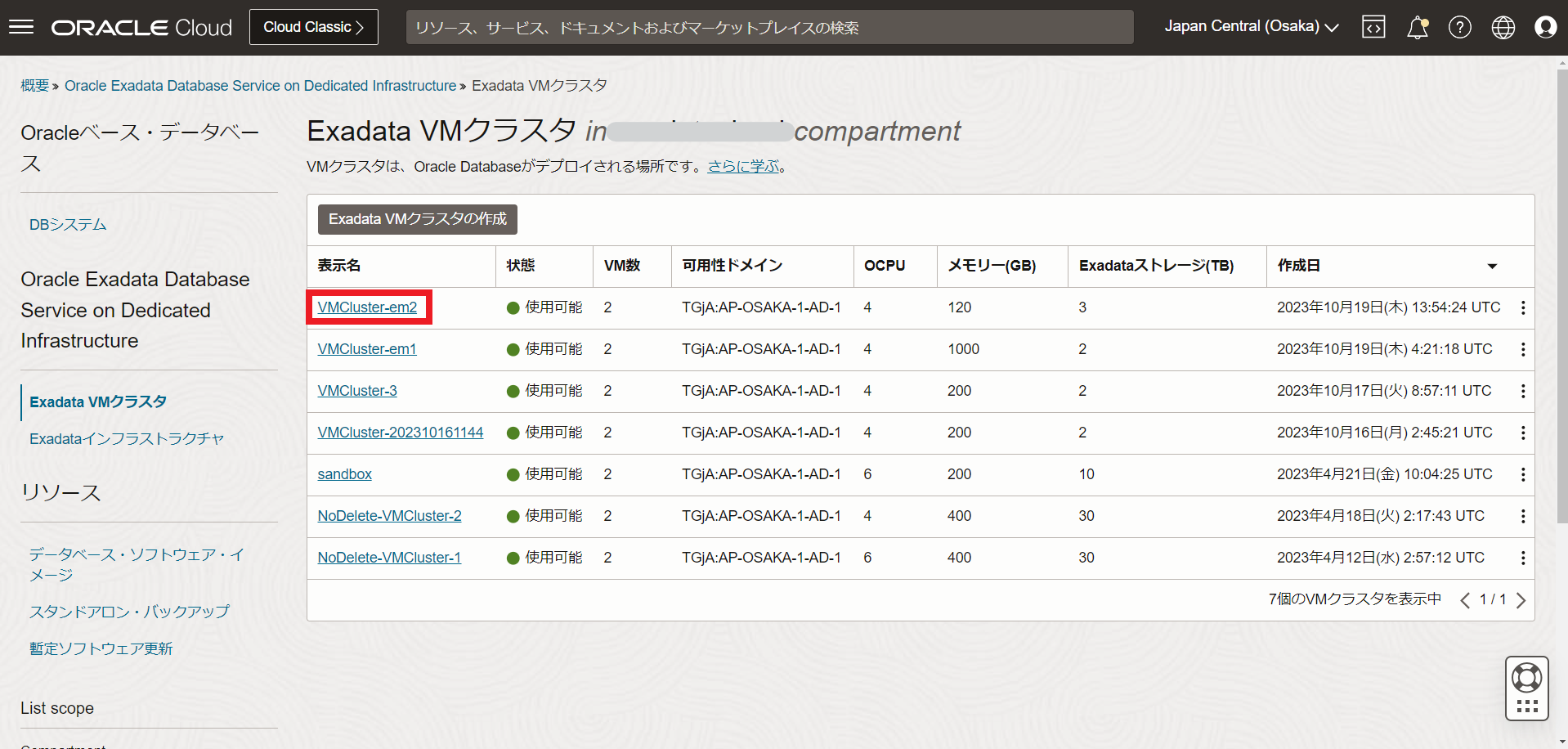Toggle sort arrow on 作成日 column
Image resolution: width=1568 pixels, height=749 pixels.
click(x=1491, y=266)
